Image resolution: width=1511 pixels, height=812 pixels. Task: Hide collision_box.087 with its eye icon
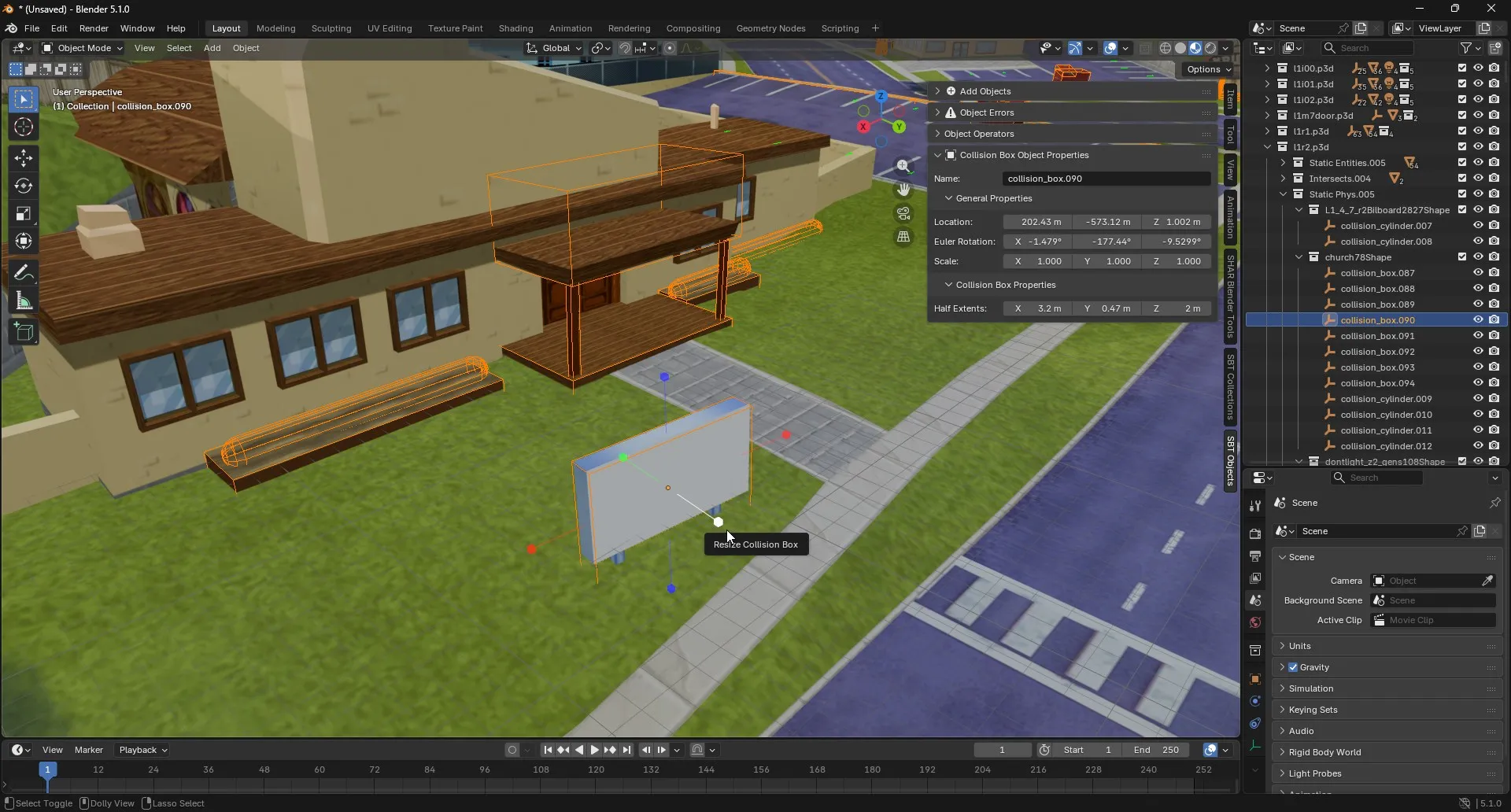click(1478, 273)
